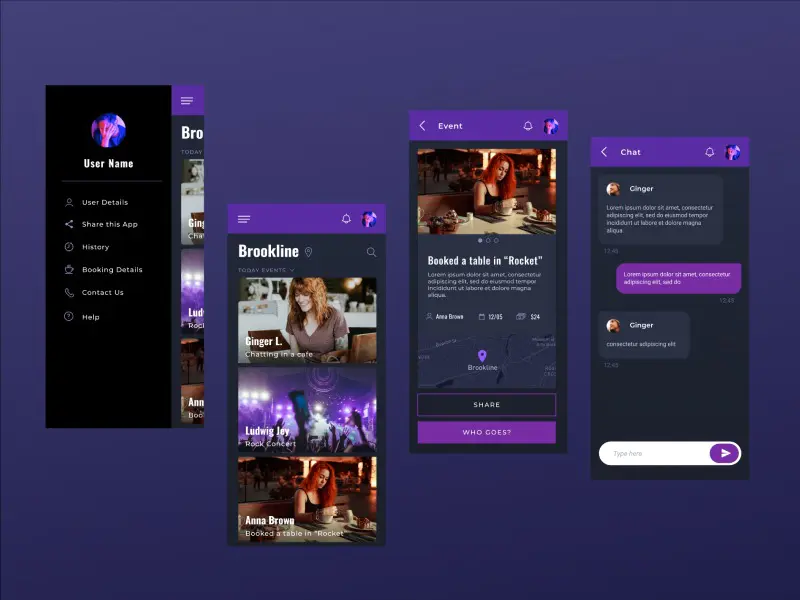Tap hamburger menu icon beside the side drawer
800x600 pixels.
tap(187, 101)
